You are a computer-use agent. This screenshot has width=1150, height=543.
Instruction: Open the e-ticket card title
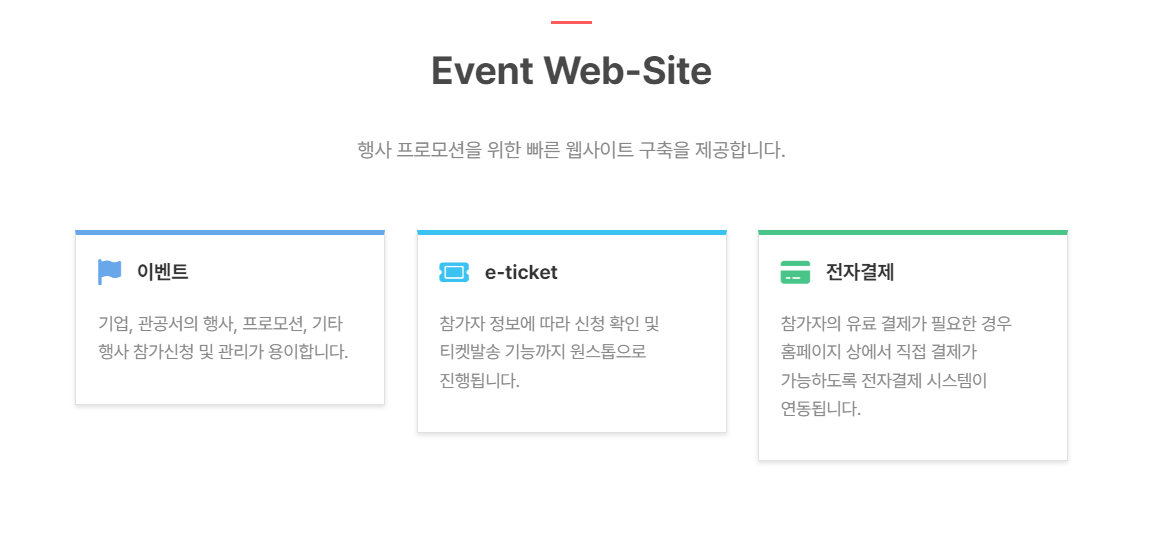click(x=521, y=272)
